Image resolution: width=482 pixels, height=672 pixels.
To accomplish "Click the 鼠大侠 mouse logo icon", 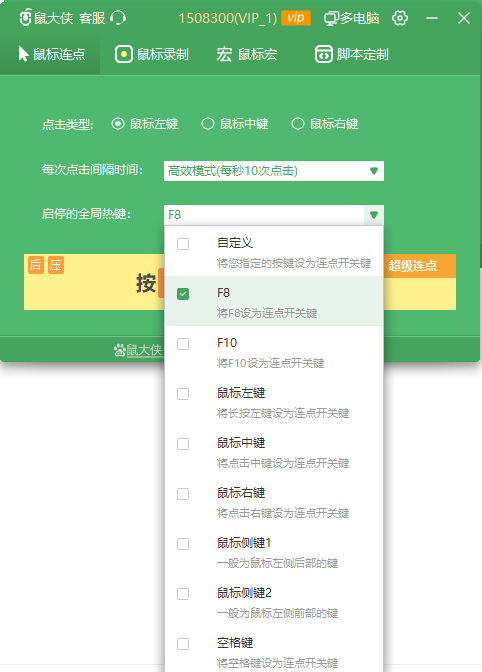I will point(26,18).
